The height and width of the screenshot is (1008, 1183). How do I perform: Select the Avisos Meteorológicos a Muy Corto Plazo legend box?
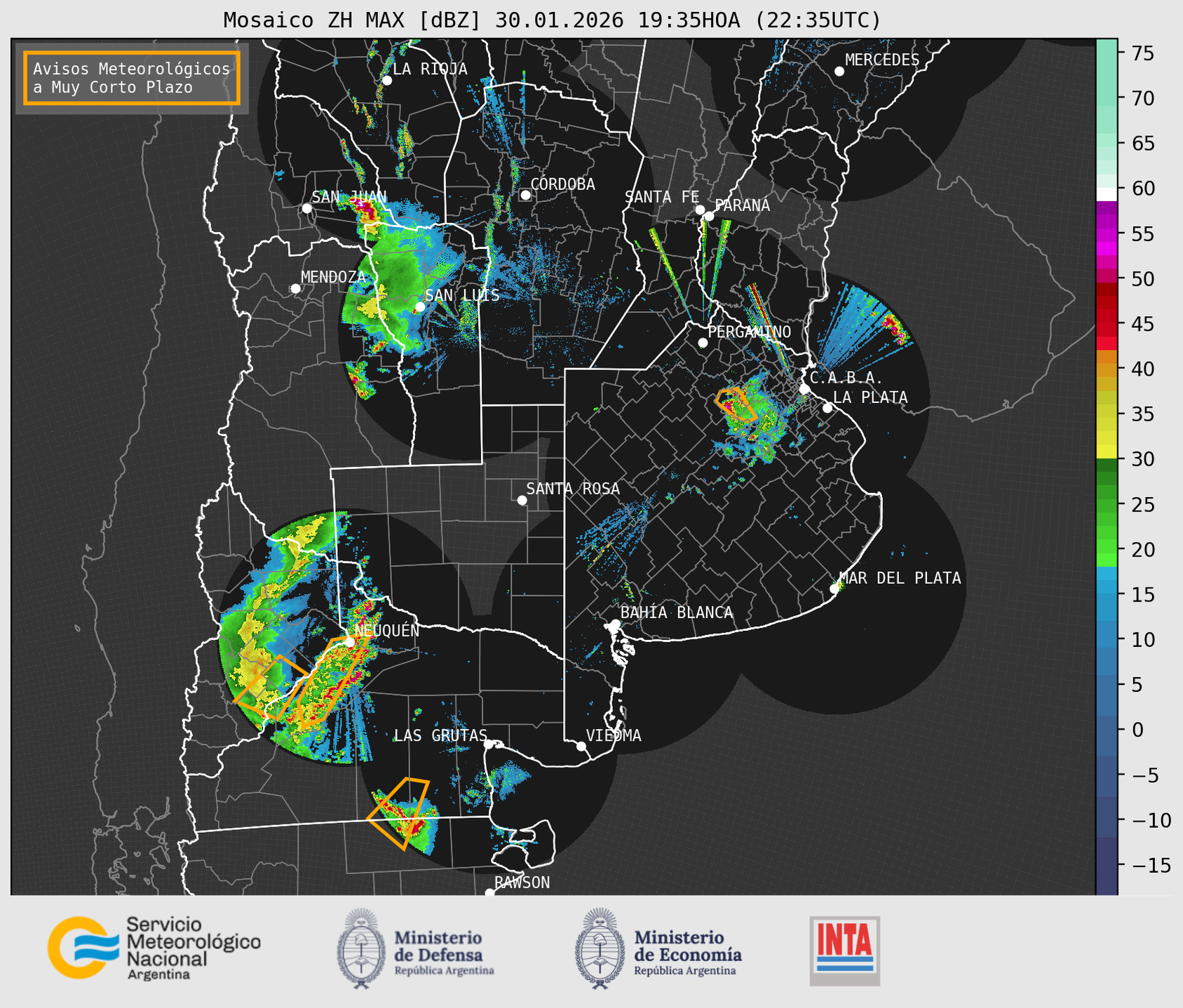132,78
